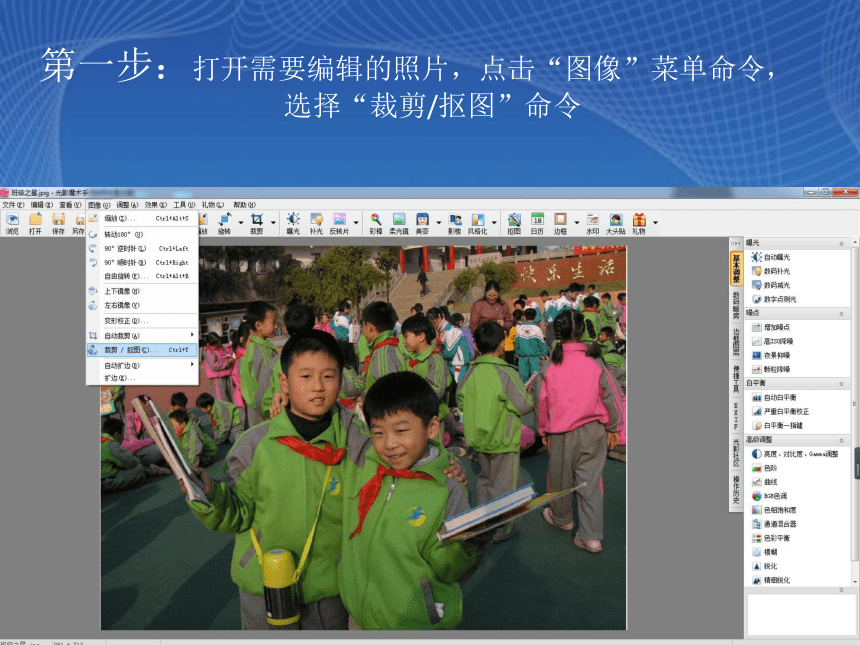Click 高ISO降噪 in the right panel

[773, 342]
